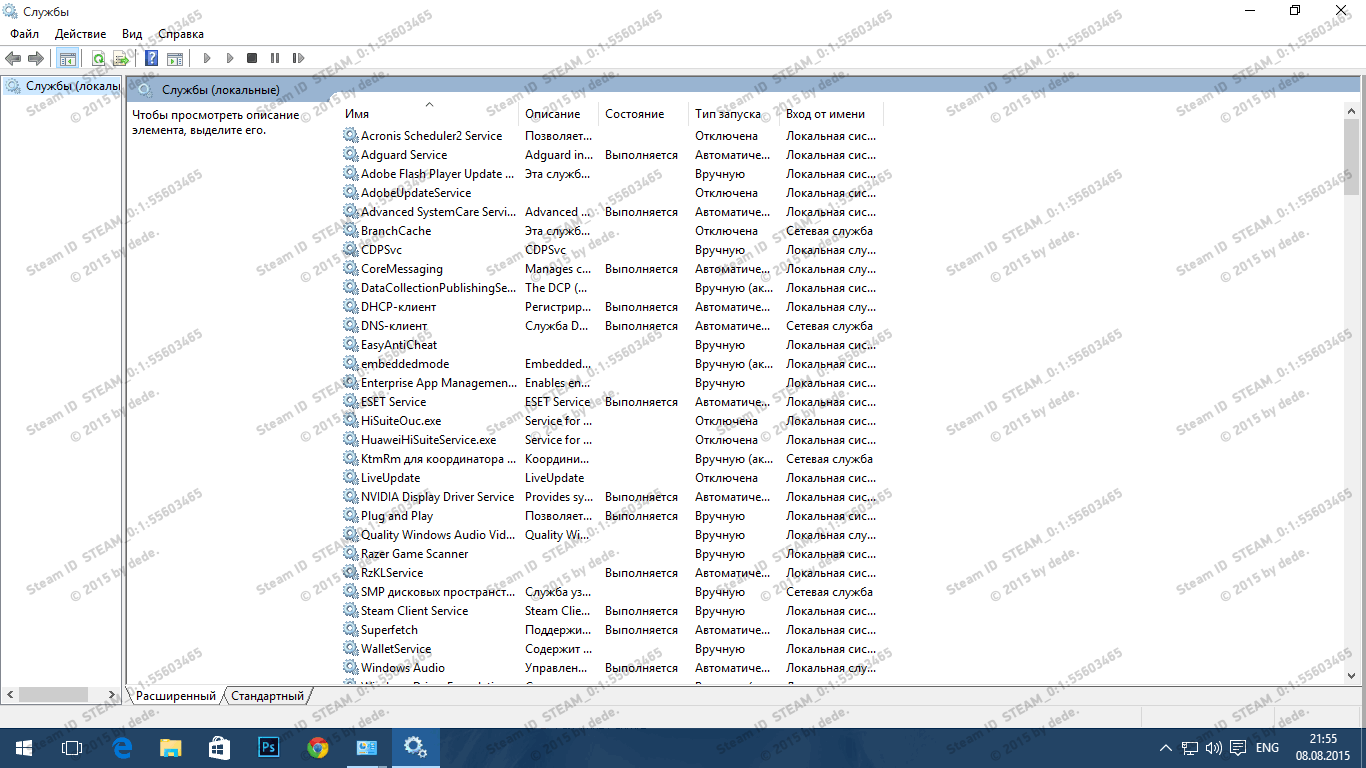This screenshot has width=1366, height=768.
Task: Open File Explorer from the taskbar
Action: coord(170,747)
